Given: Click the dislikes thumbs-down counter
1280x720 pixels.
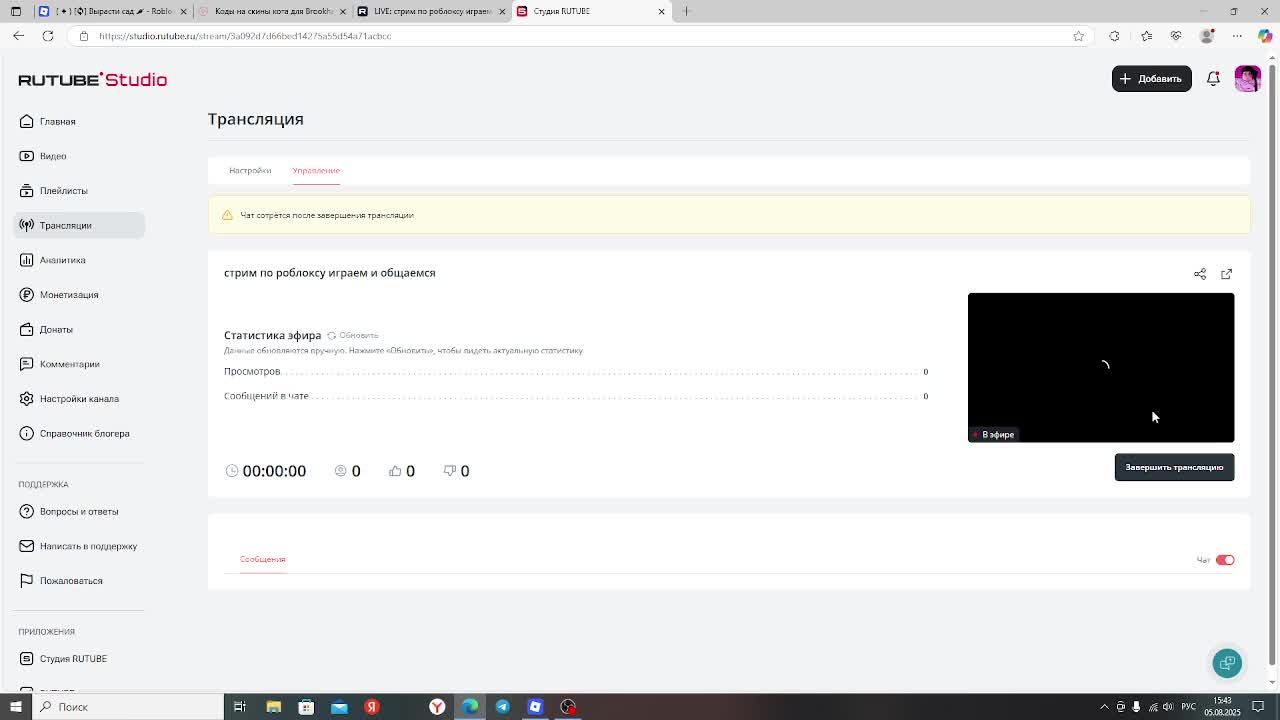Looking at the screenshot, I should point(456,471).
